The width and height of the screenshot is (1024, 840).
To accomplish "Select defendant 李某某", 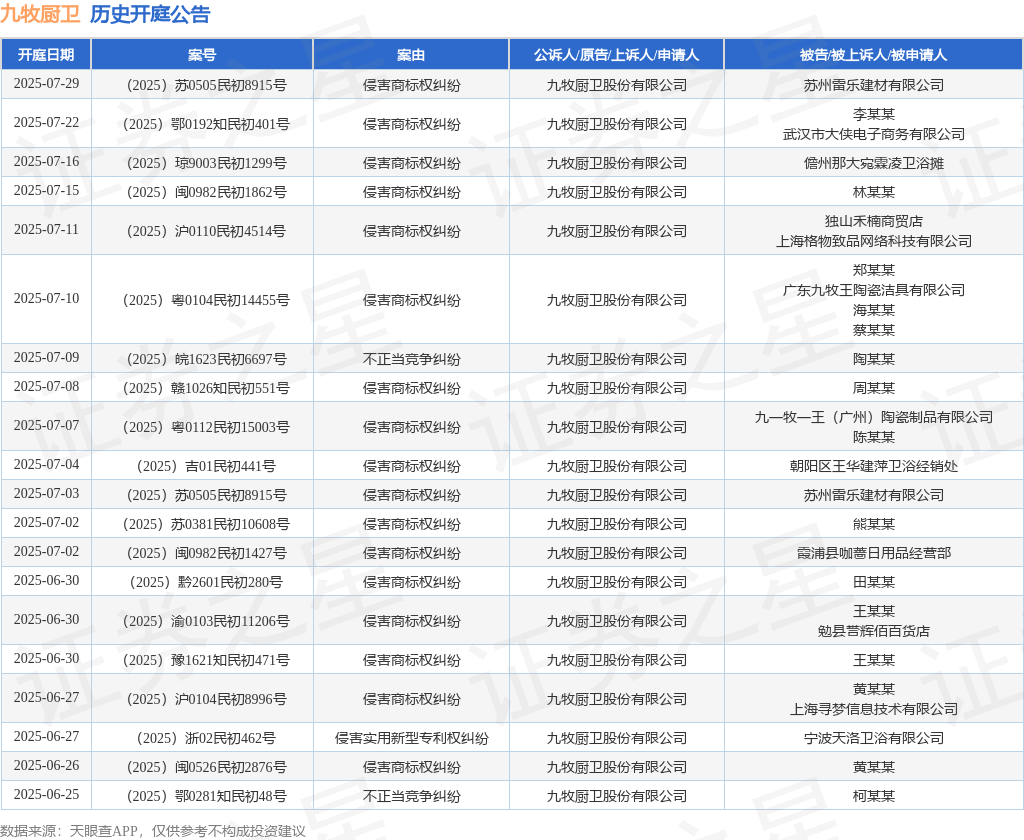I will tap(874, 114).
